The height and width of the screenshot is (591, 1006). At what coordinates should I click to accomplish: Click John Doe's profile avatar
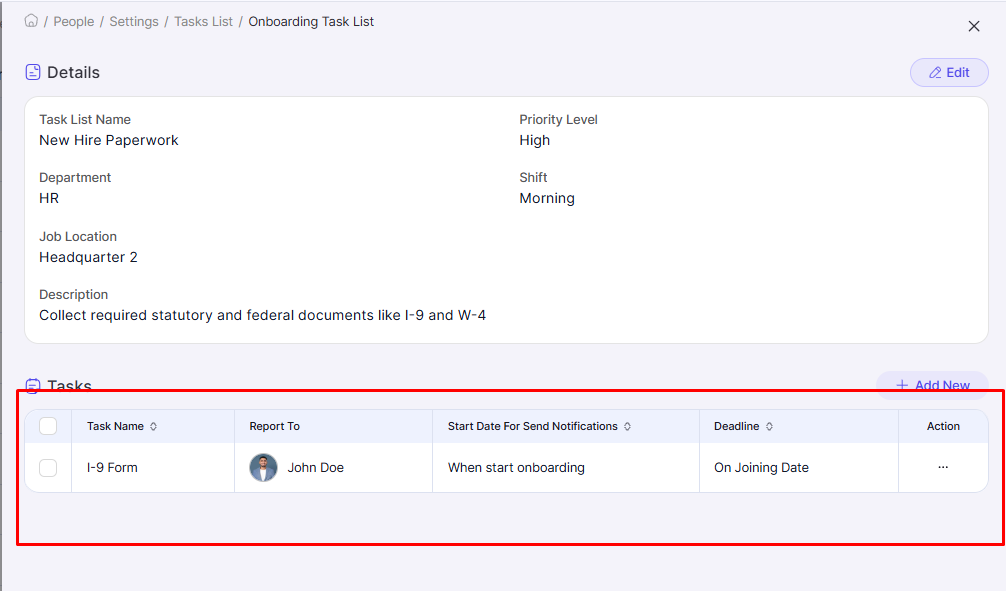coord(262,467)
